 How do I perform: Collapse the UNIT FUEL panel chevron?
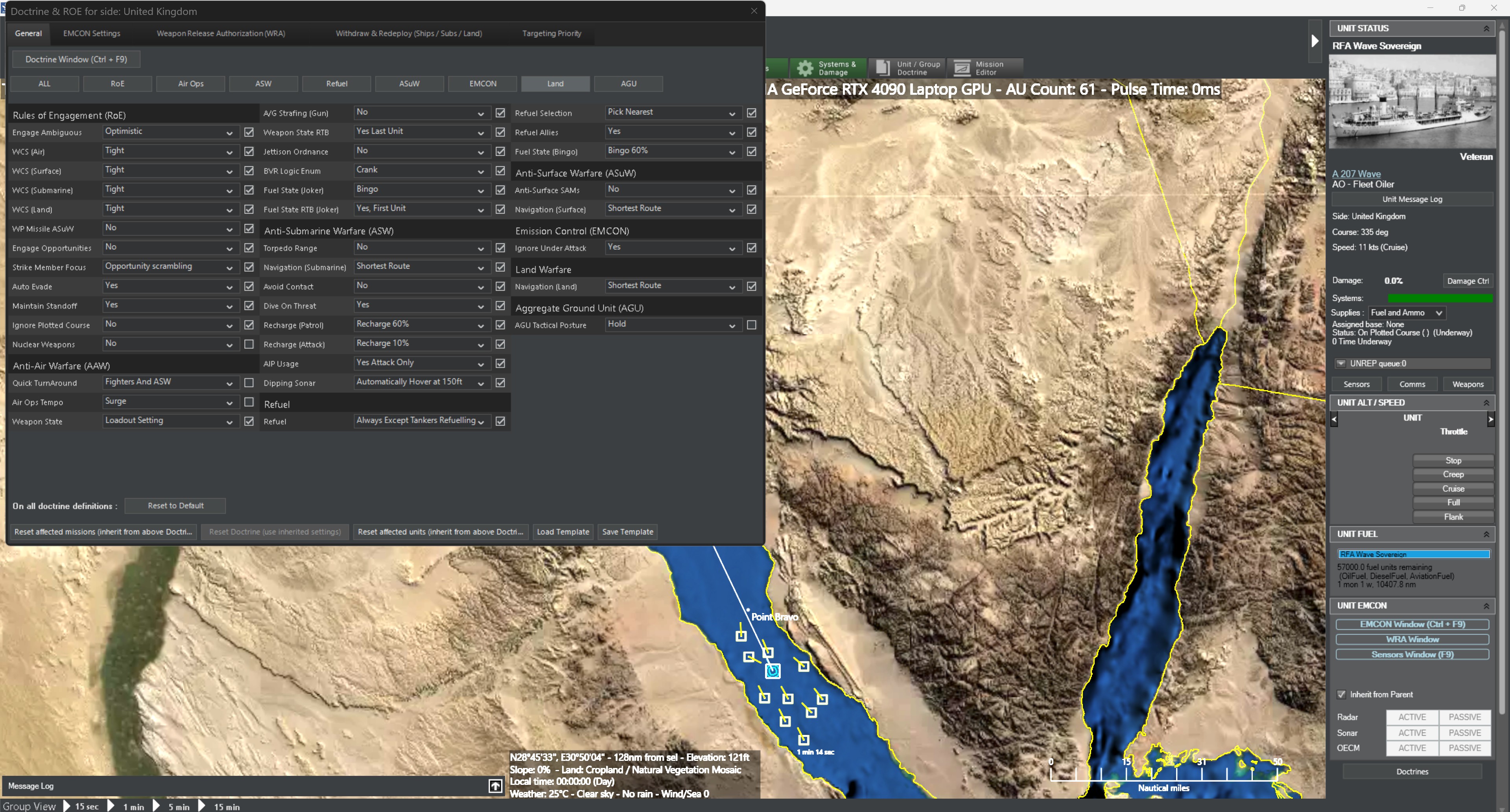pos(1486,534)
